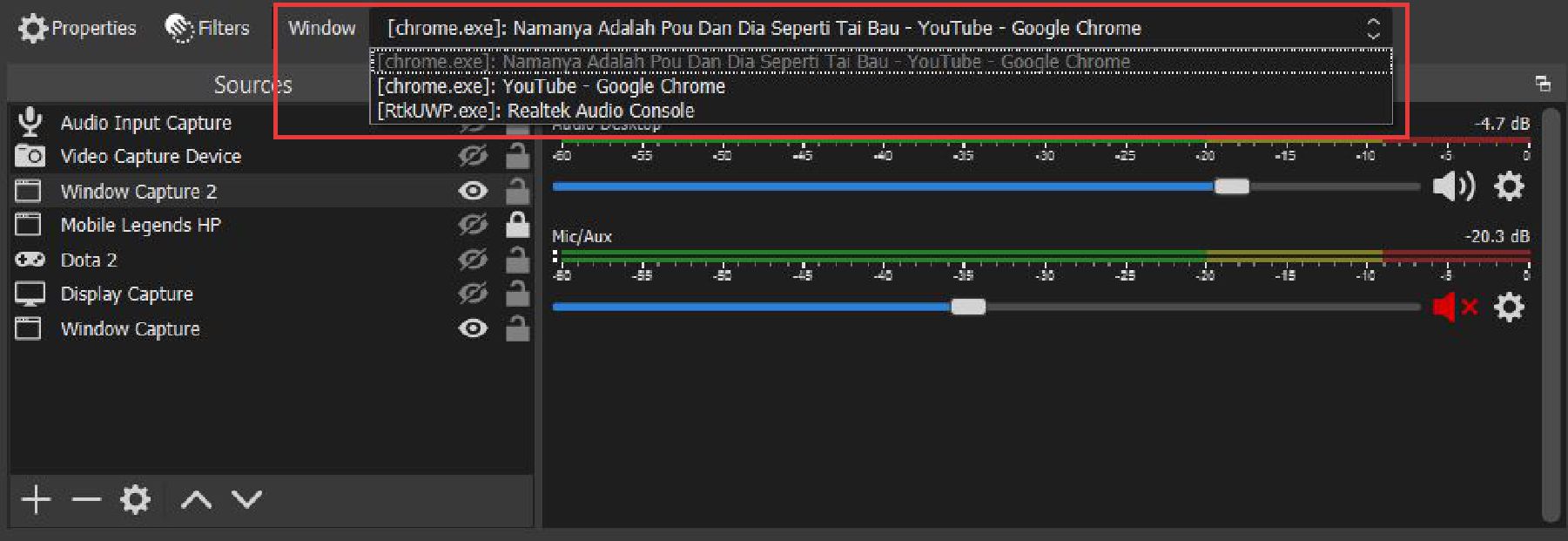Image resolution: width=1568 pixels, height=541 pixels.
Task: Remove selected source with minus button
Action: pyautogui.click(x=86, y=500)
